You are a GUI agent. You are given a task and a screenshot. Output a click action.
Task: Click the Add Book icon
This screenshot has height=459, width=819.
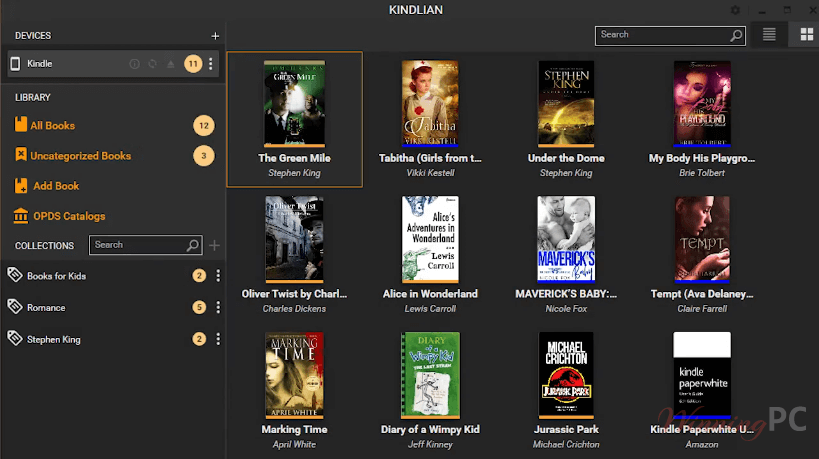(x=21, y=185)
